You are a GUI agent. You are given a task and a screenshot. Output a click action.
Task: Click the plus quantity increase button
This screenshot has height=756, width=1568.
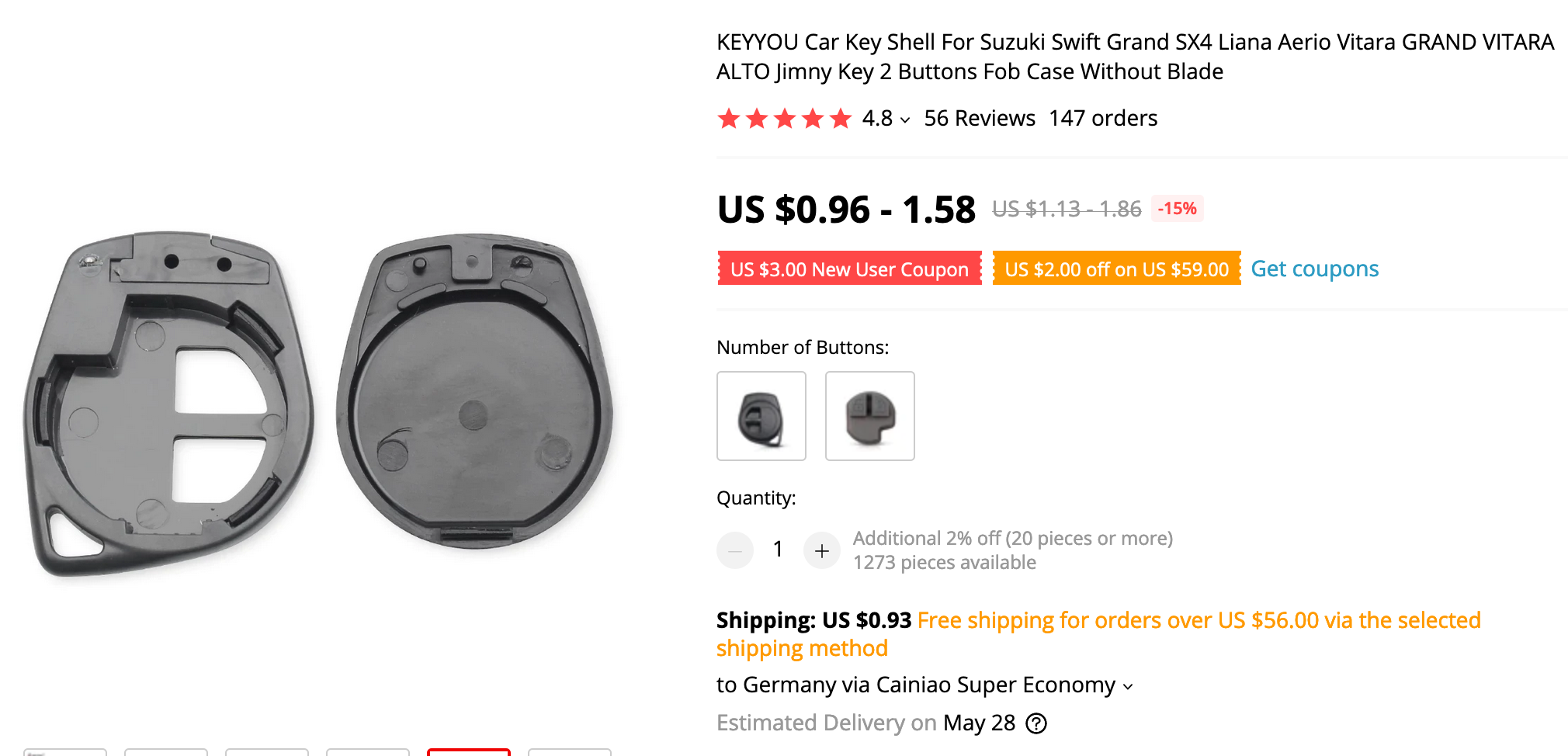(821, 550)
